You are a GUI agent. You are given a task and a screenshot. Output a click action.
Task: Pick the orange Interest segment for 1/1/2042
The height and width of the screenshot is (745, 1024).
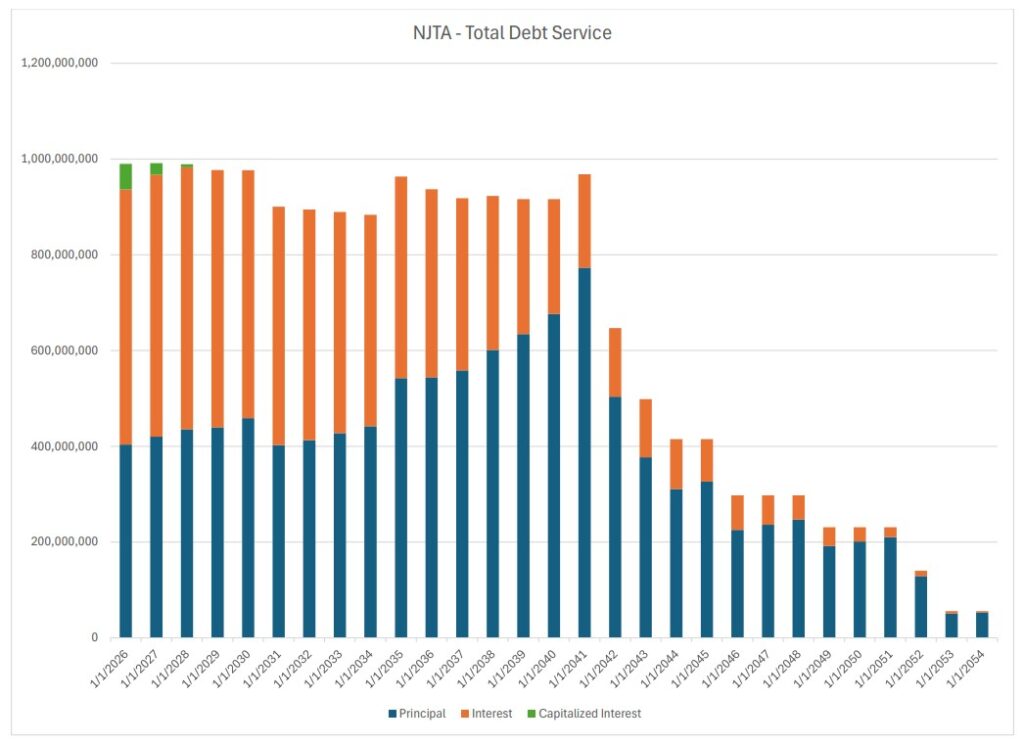point(615,362)
